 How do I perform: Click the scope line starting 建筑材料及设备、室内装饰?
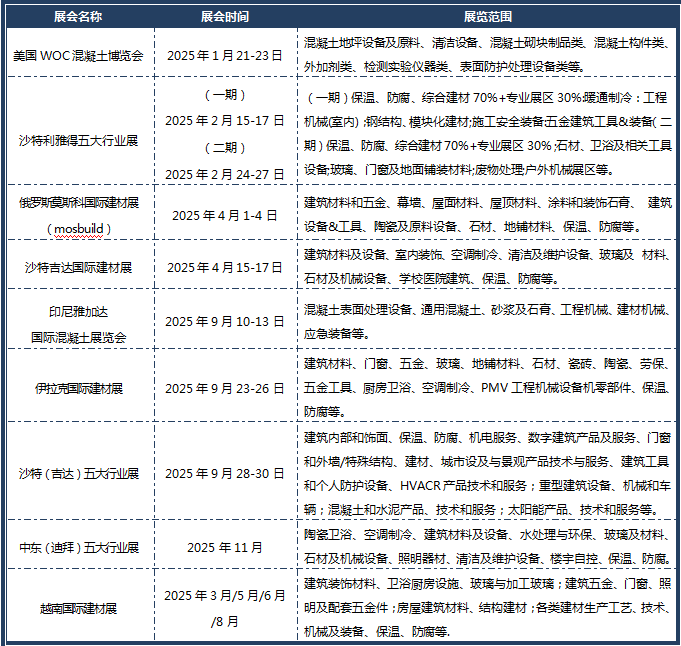(488, 255)
